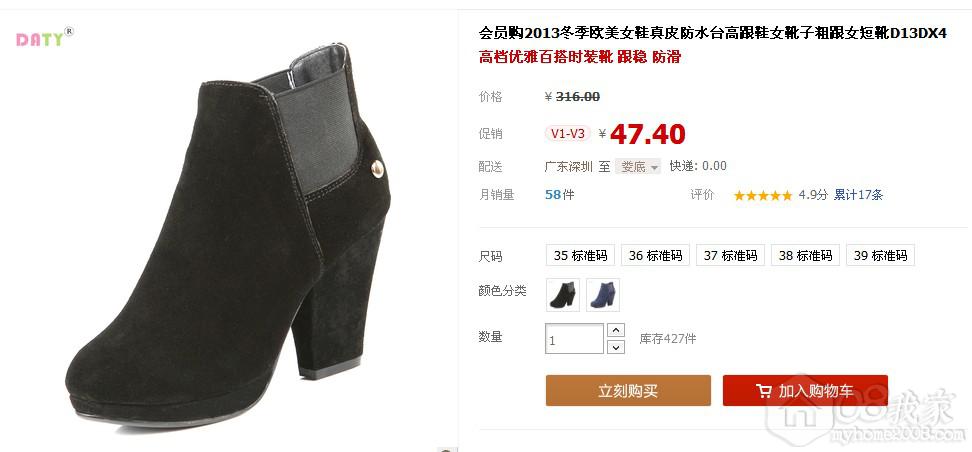
Task: Choose size 38 标准码
Action: coord(805,255)
